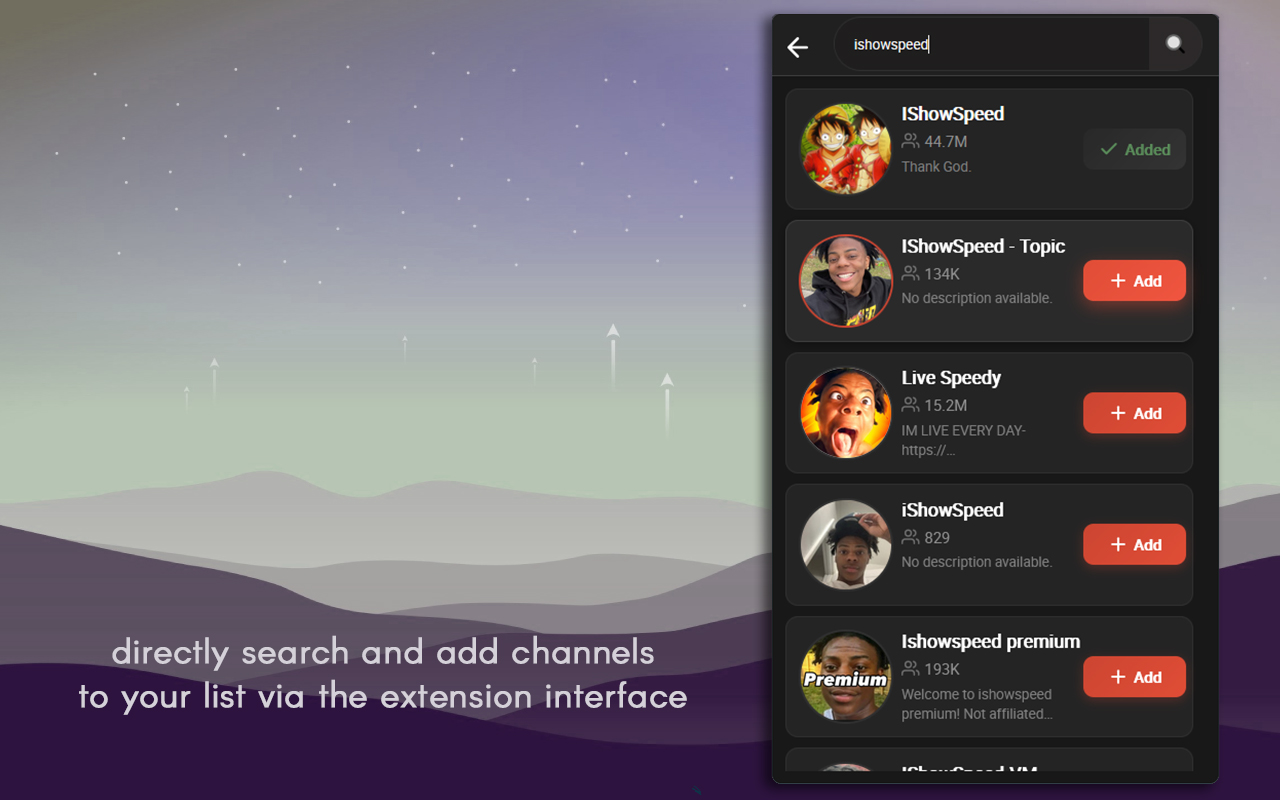The height and width of the screenshot is (800, 1280).
Task: Select the 'iShowSpeed' title above 829 subscribers
Action: pyautogui.click(x=952, y=510)
